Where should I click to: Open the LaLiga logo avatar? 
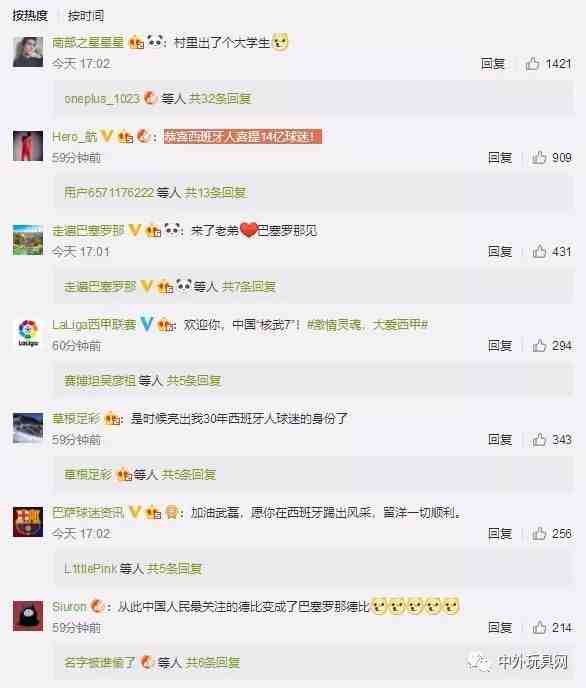[x=28, y=333]
